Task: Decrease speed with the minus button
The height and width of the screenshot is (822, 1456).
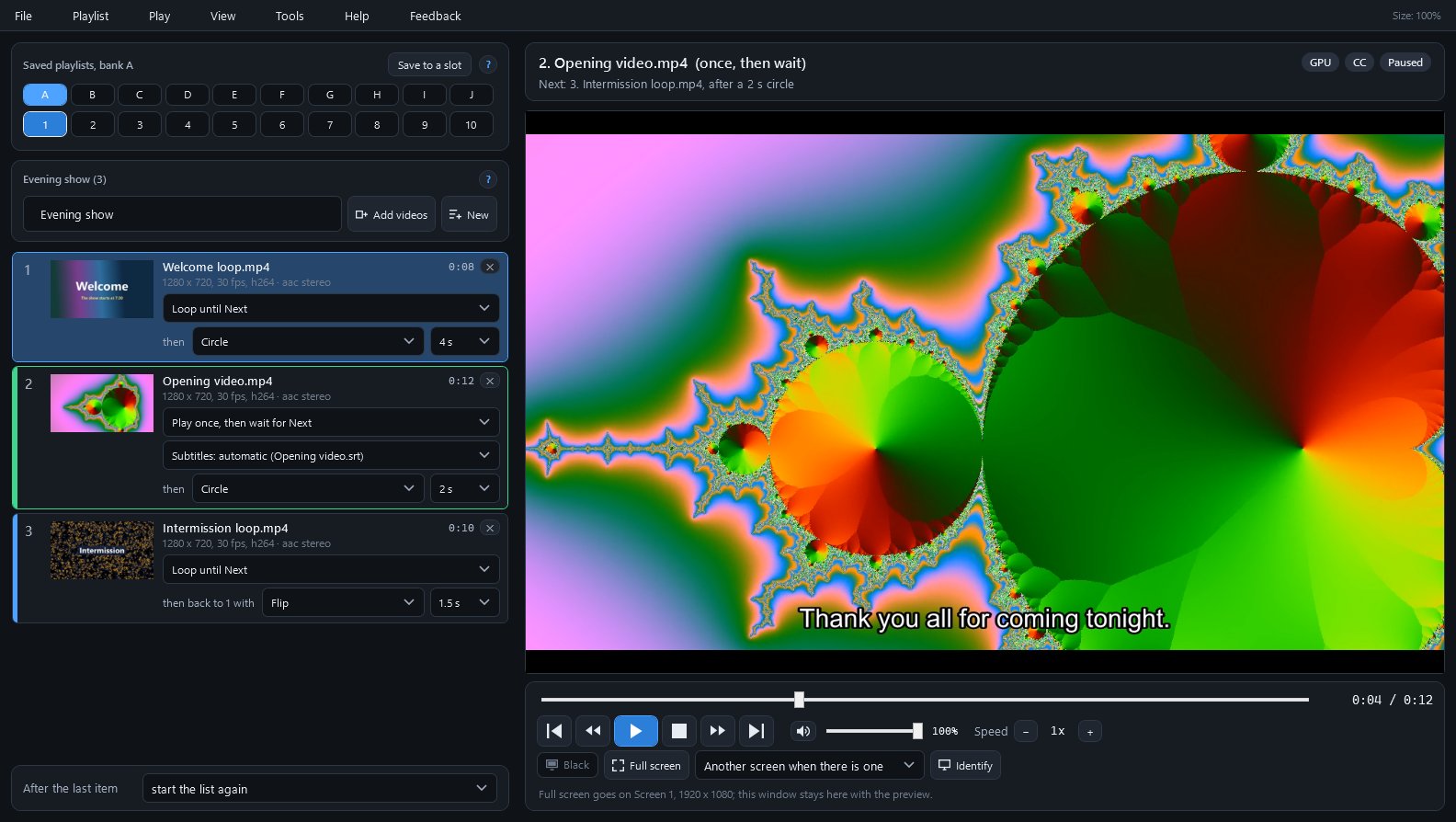Action: tap(1026, 732)
